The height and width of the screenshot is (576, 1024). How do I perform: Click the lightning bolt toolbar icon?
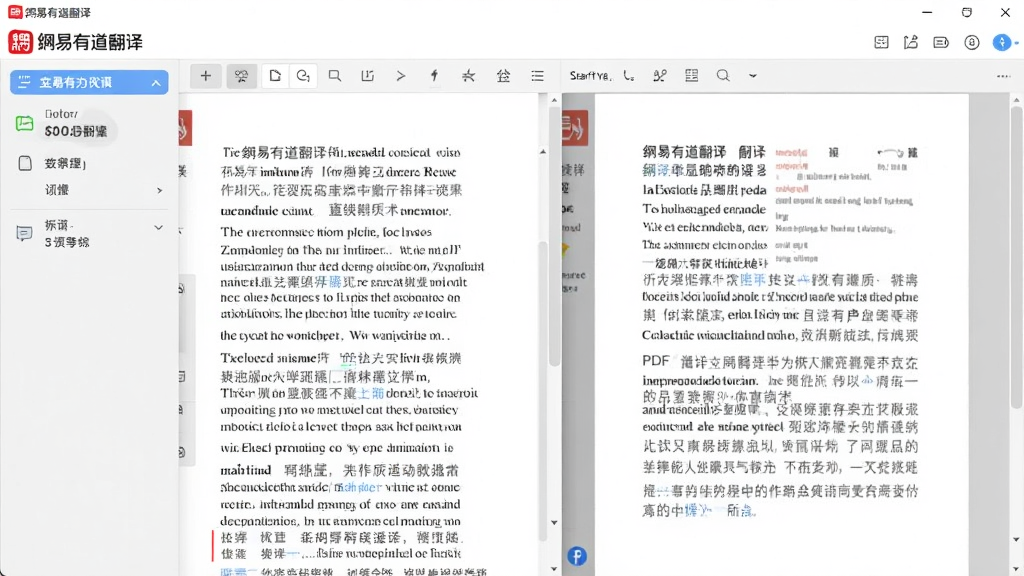(x=434, y=76)
